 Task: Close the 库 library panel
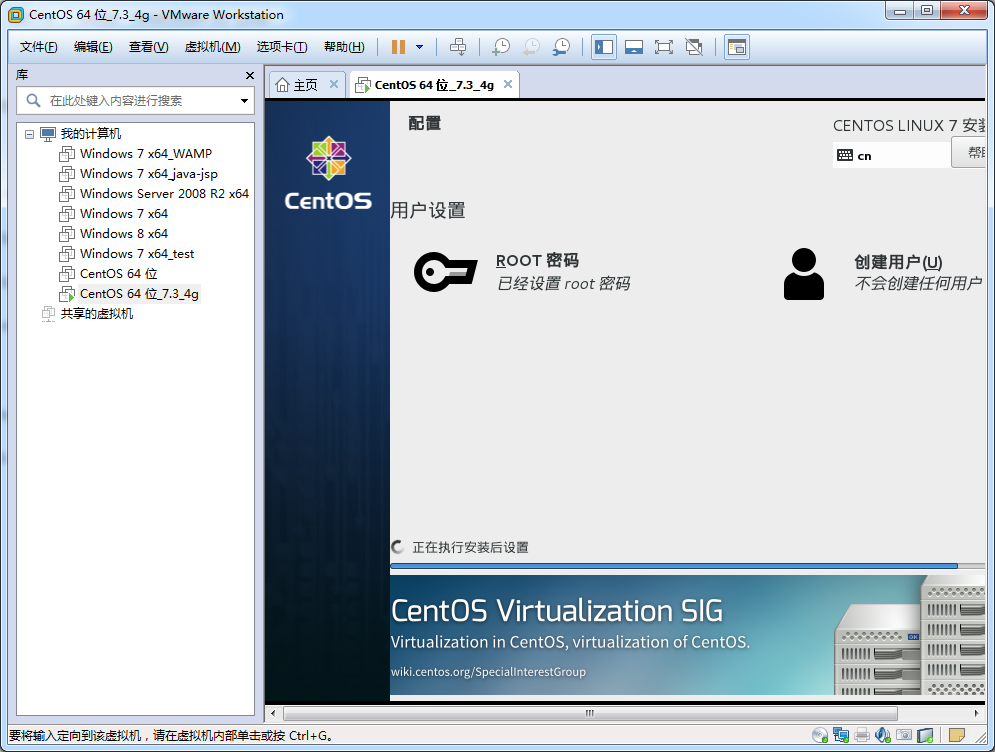(249, 76)
